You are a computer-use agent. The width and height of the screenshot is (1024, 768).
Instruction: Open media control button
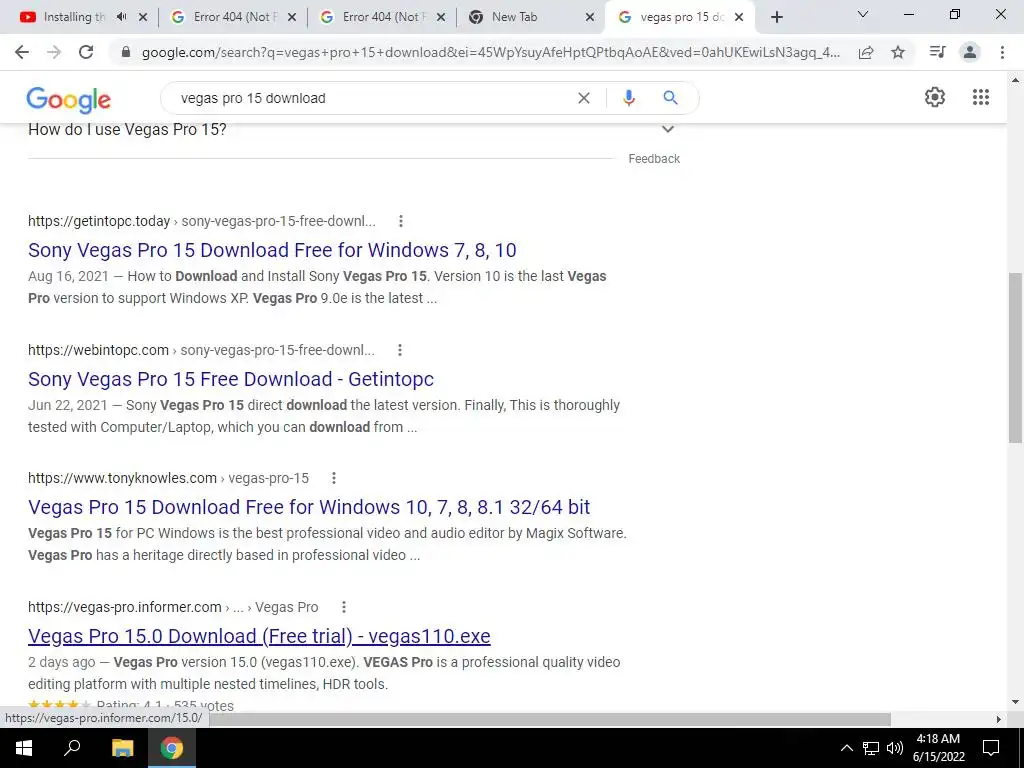938,52
